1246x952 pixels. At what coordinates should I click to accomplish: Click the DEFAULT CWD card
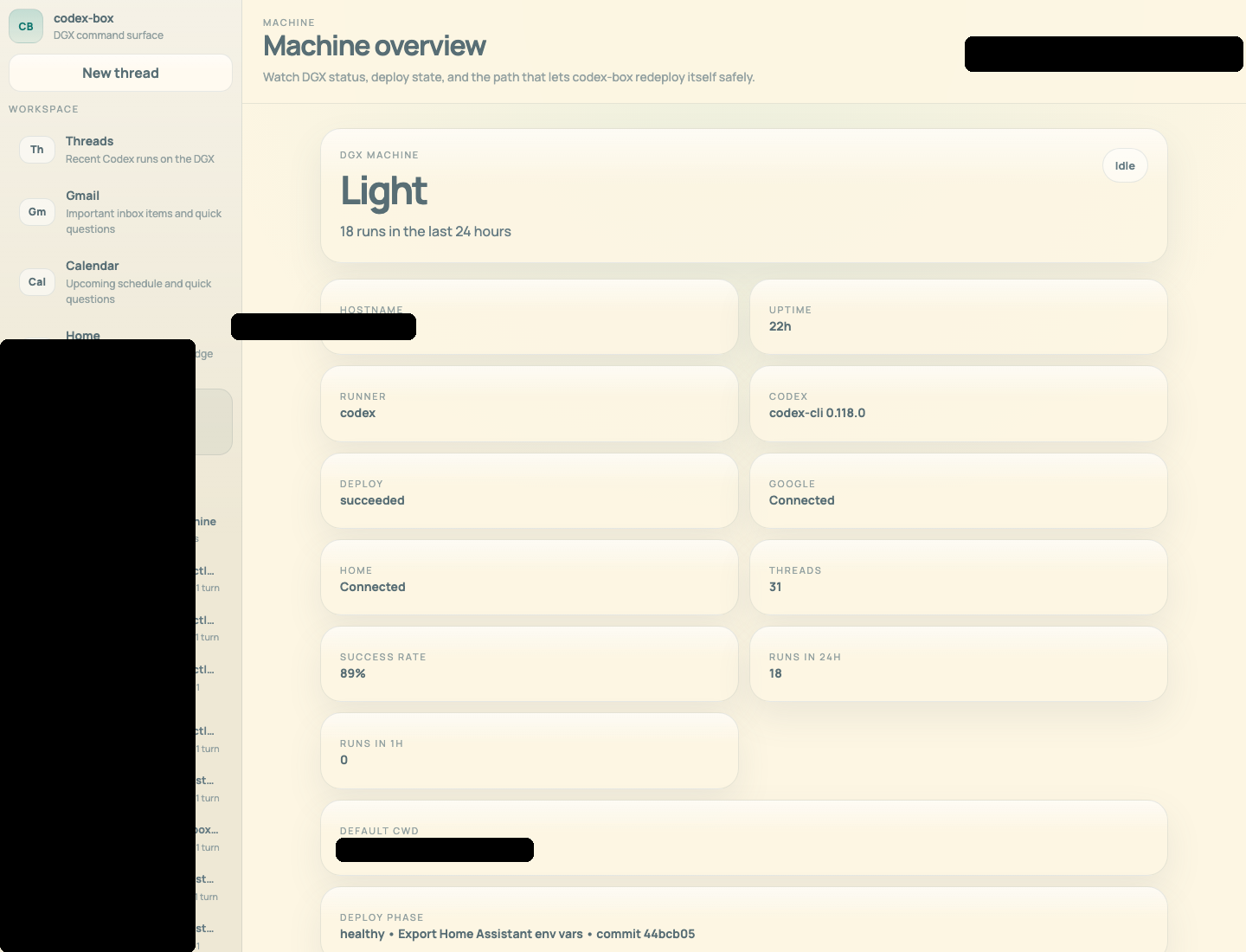[744, 838]
